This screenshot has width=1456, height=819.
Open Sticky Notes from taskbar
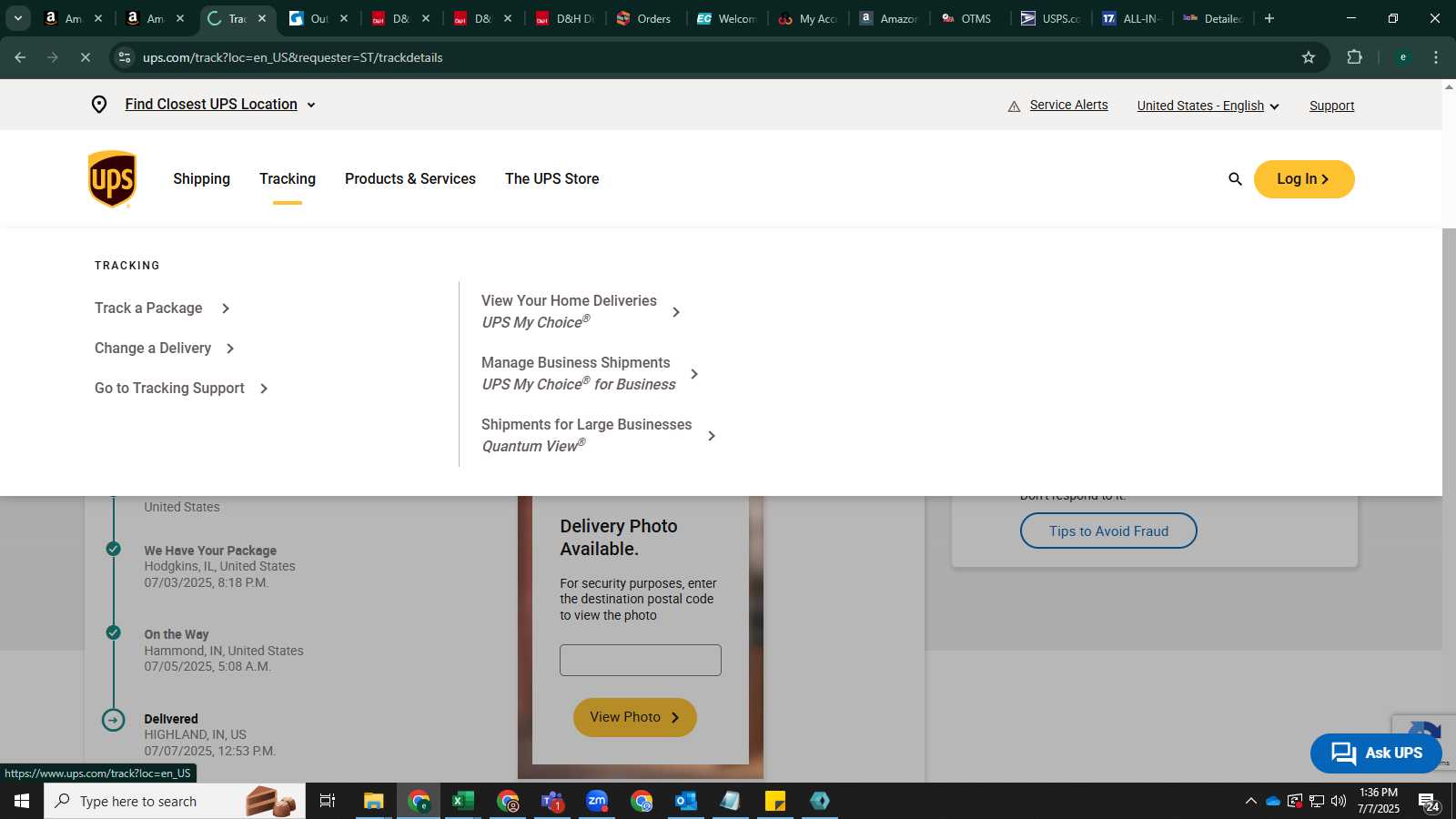(775, 801)
